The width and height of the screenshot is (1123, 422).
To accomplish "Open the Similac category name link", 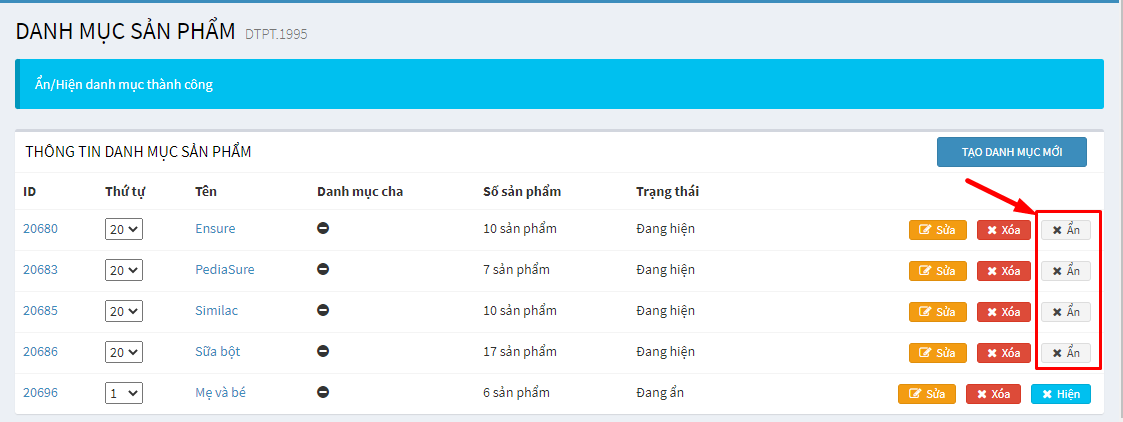I will pyautogui.click(x=216, y=311).
